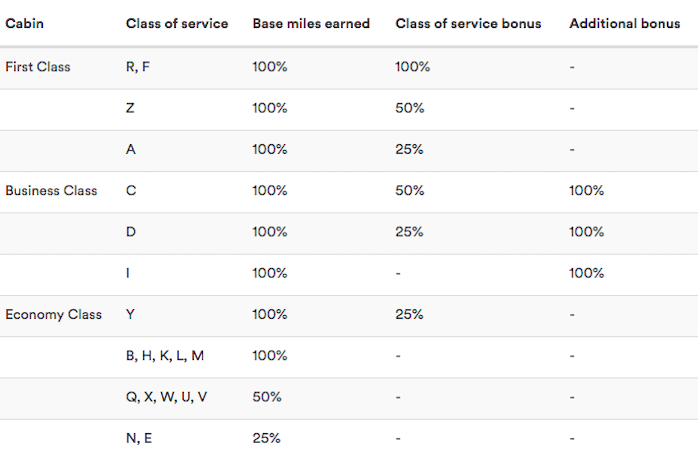Select the Z class of service cell

[x=130, y=108]
